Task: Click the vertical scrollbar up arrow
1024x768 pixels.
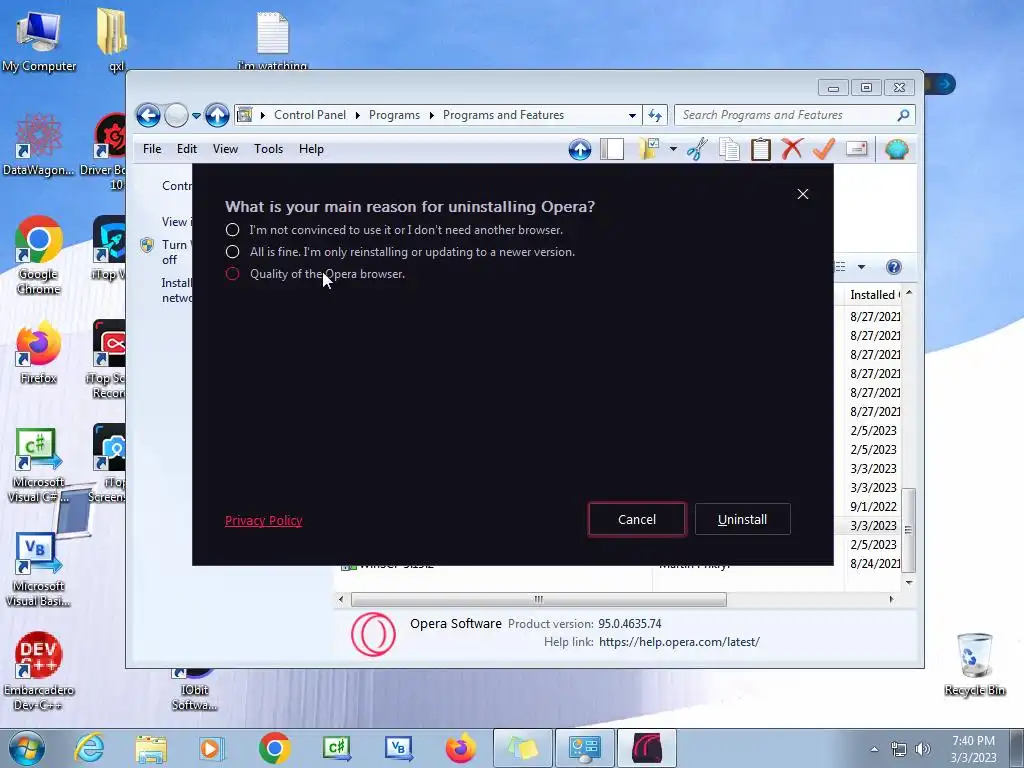Action: coord(908,294)
